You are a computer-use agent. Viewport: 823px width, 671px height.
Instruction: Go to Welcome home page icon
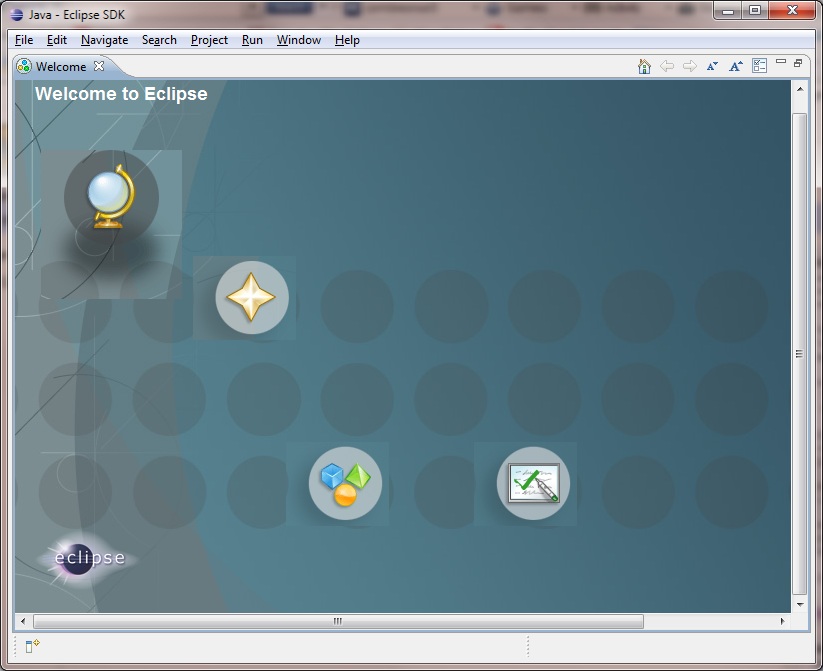pos(644,66)
